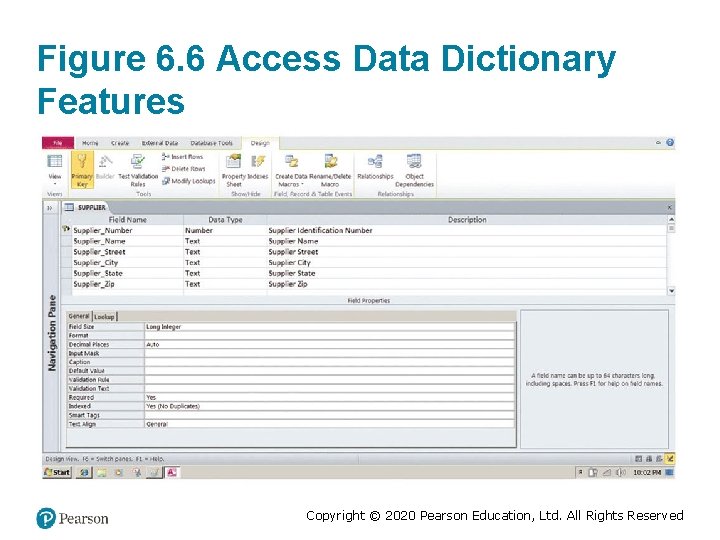Select the Supplier_Name field name

pyautogui.click(x=128, y=241)
